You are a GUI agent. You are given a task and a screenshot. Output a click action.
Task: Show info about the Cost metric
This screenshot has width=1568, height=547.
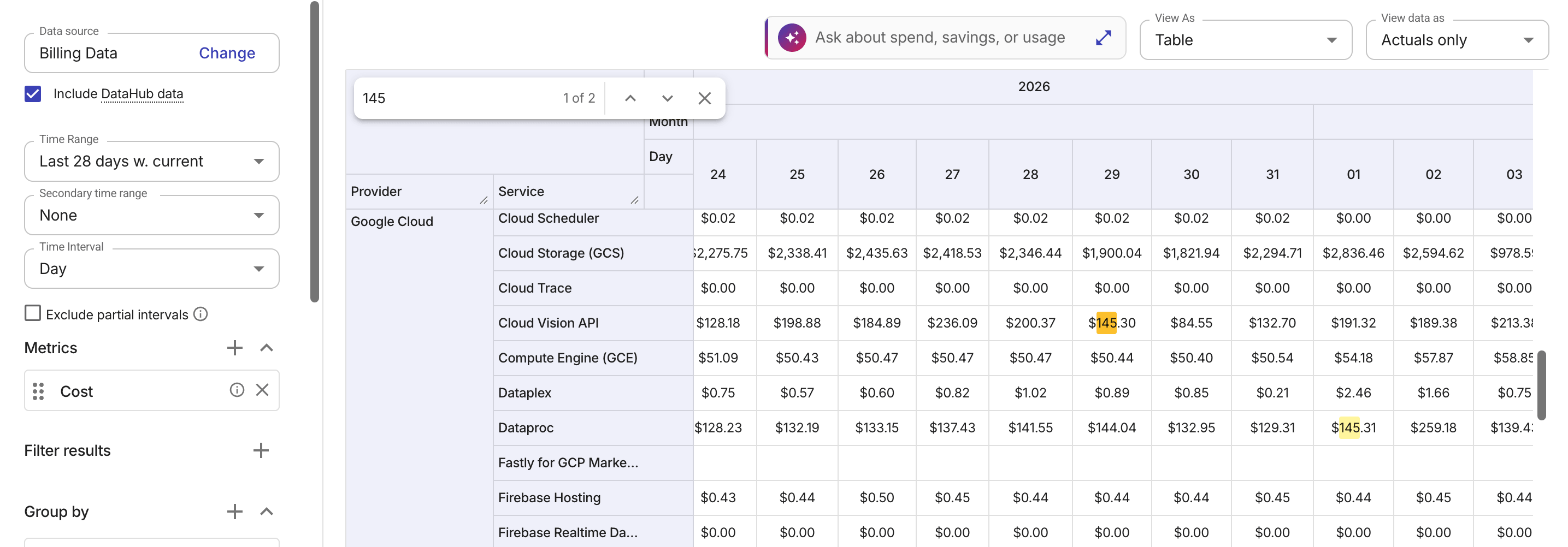tap(237, 390)
